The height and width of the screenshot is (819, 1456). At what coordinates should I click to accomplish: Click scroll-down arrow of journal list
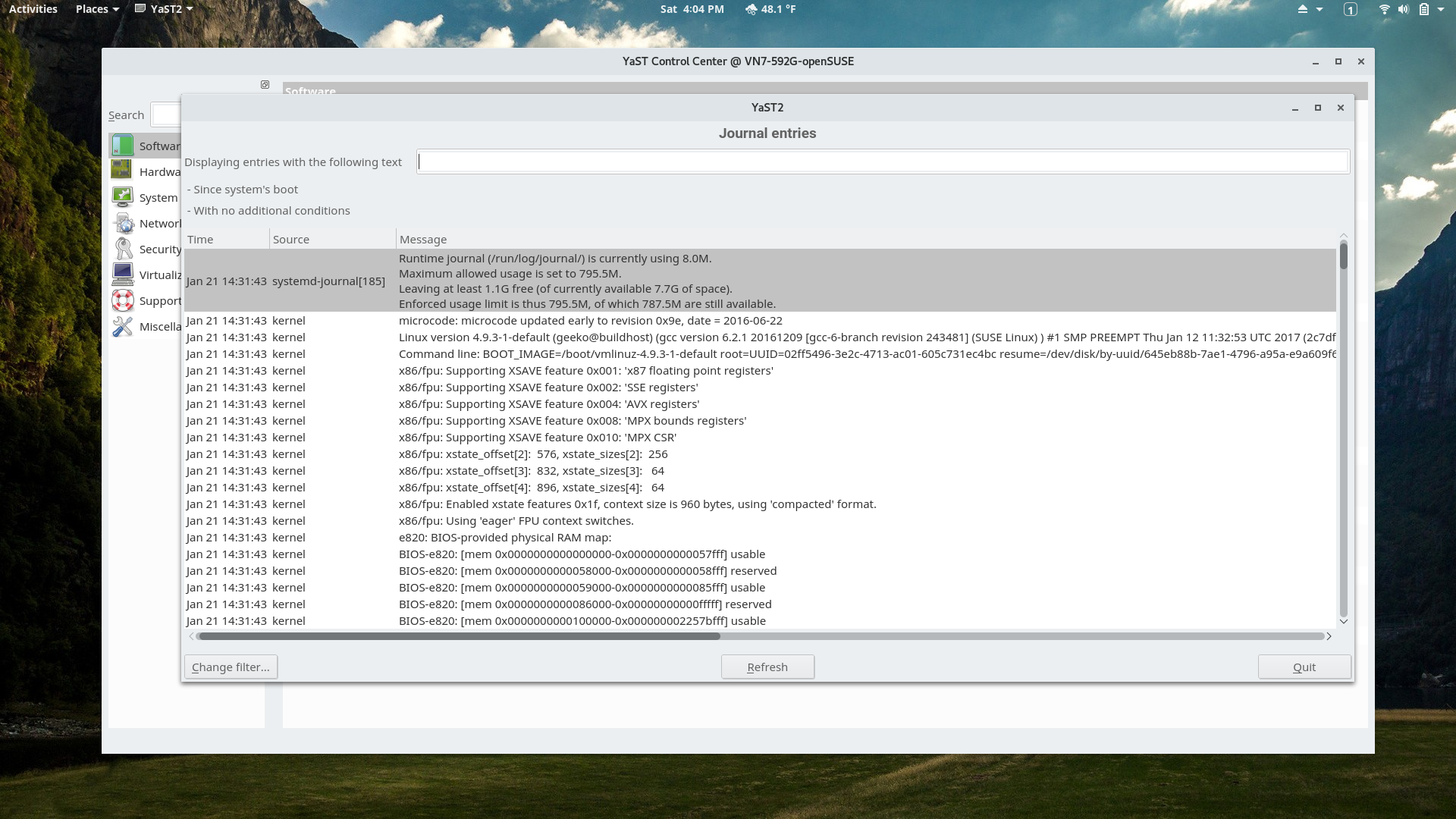1343,621
